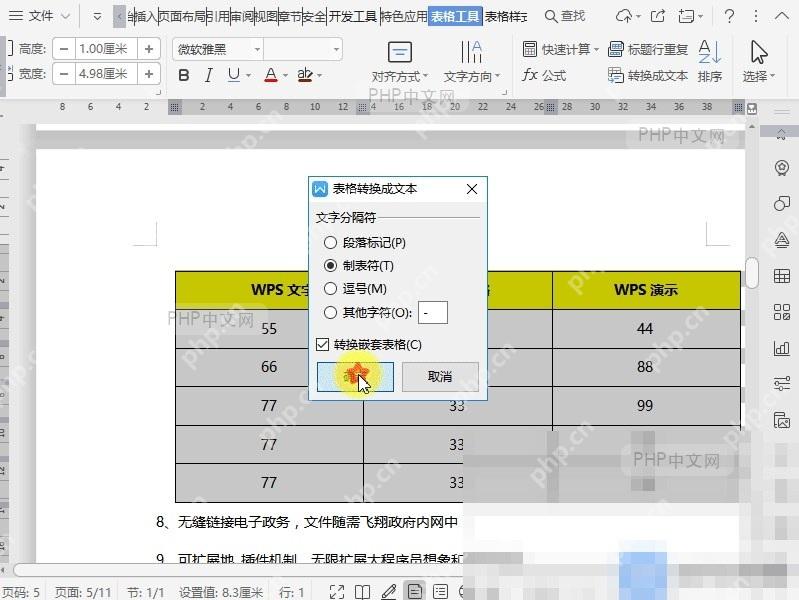
Task: Open the font name 微软雅黑 dropdown
Action: click(257, 49)
